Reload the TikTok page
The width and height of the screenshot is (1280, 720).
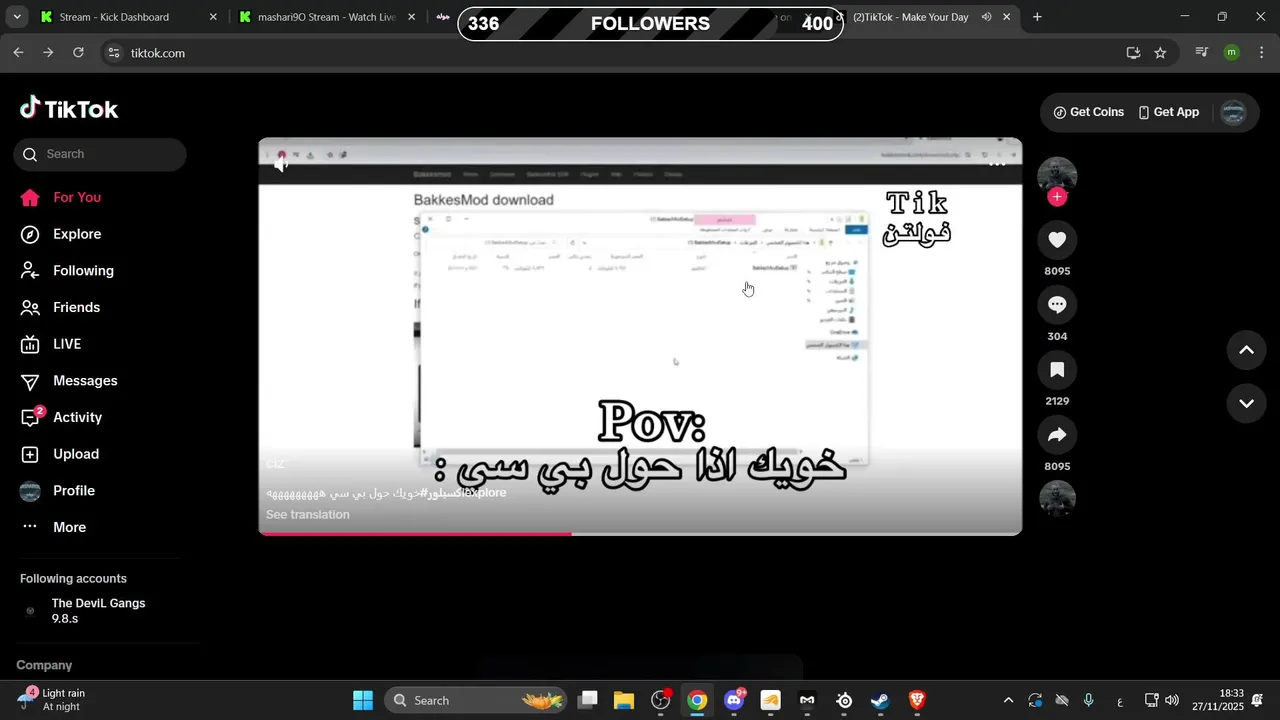(x=78, y=53)
